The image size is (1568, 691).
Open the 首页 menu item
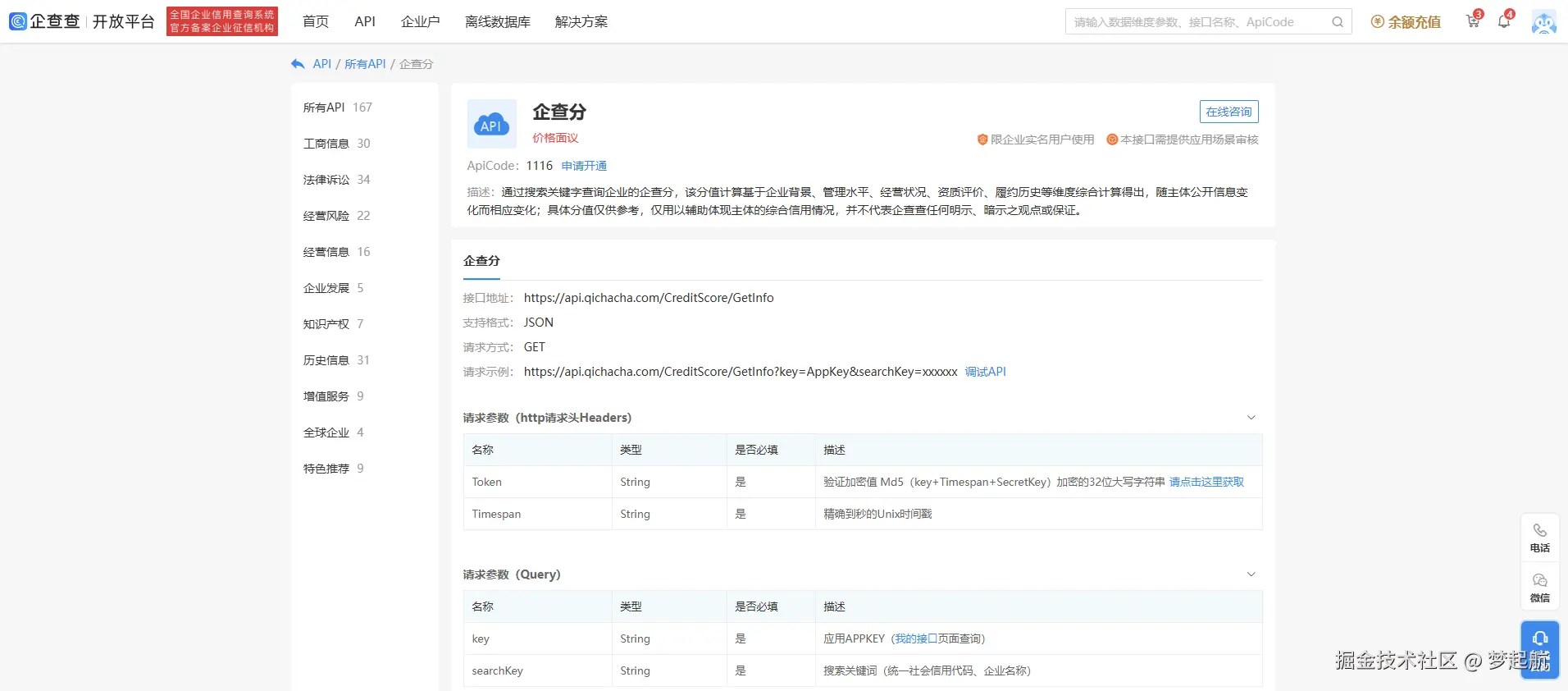coord(316,21)
